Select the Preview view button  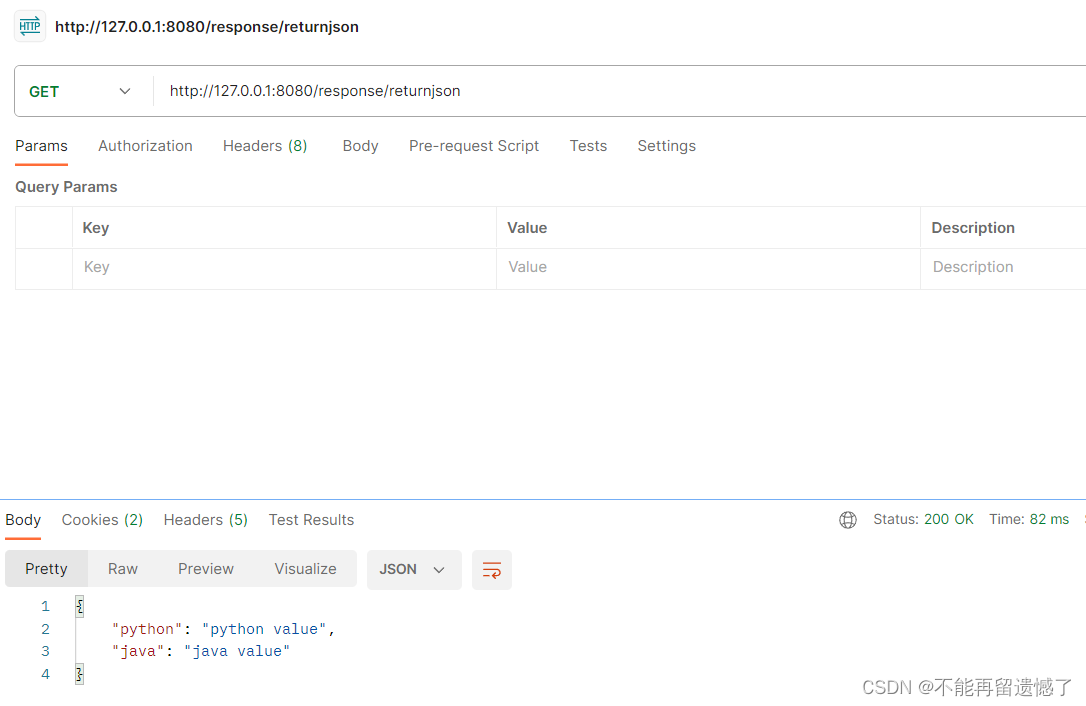tap(206, 569)
